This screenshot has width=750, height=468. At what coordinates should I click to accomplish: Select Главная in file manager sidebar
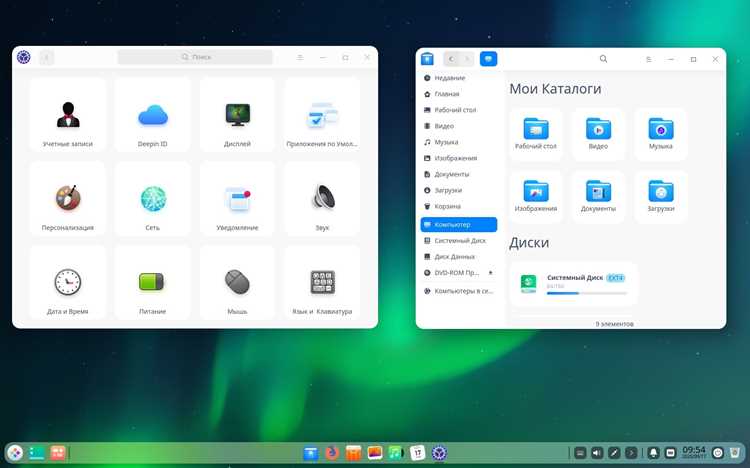pos(459,94)
